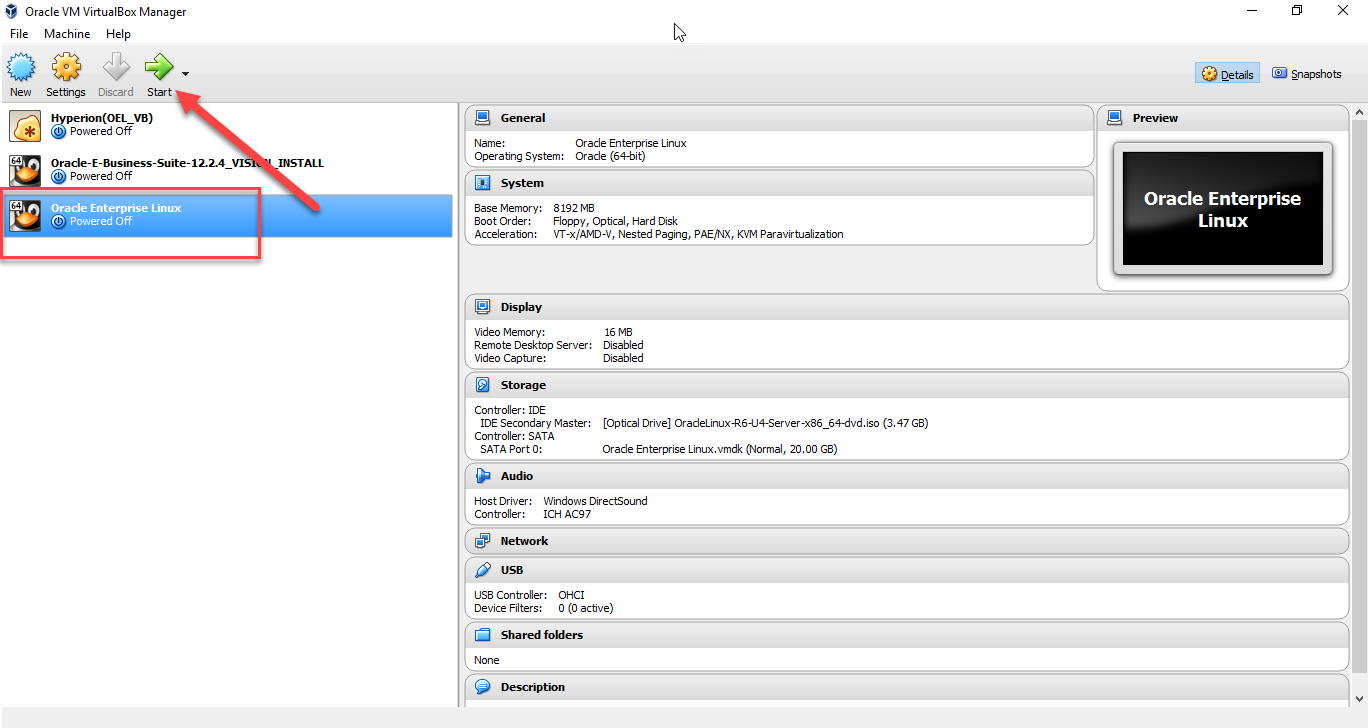Click the Audio section speaker icon
The height and width of the screenshot is (728, 1368).
point(483,476)
